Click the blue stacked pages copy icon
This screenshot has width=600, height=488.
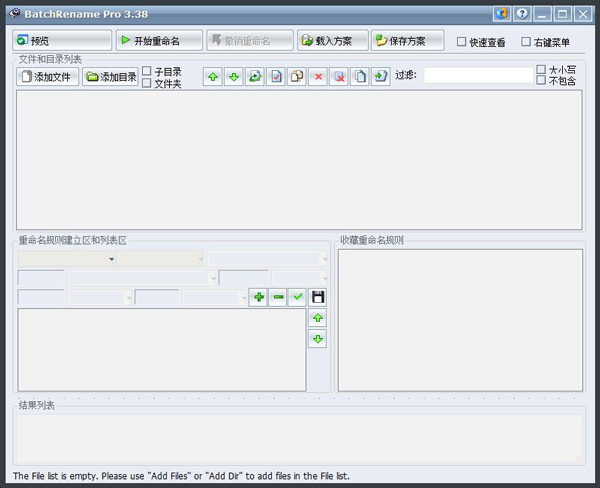pos(360,77)
